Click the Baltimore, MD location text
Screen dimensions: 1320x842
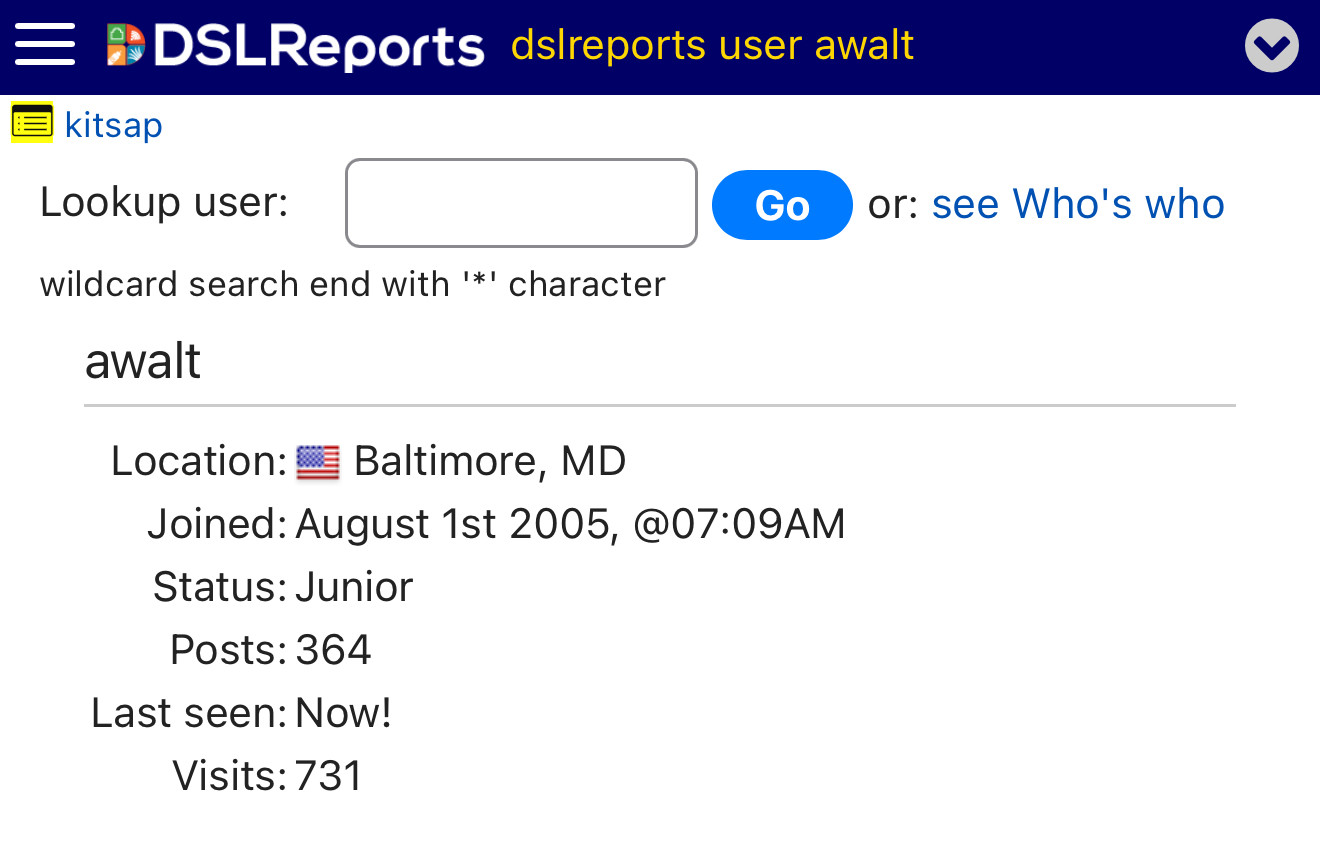click(x=490, y=462)
